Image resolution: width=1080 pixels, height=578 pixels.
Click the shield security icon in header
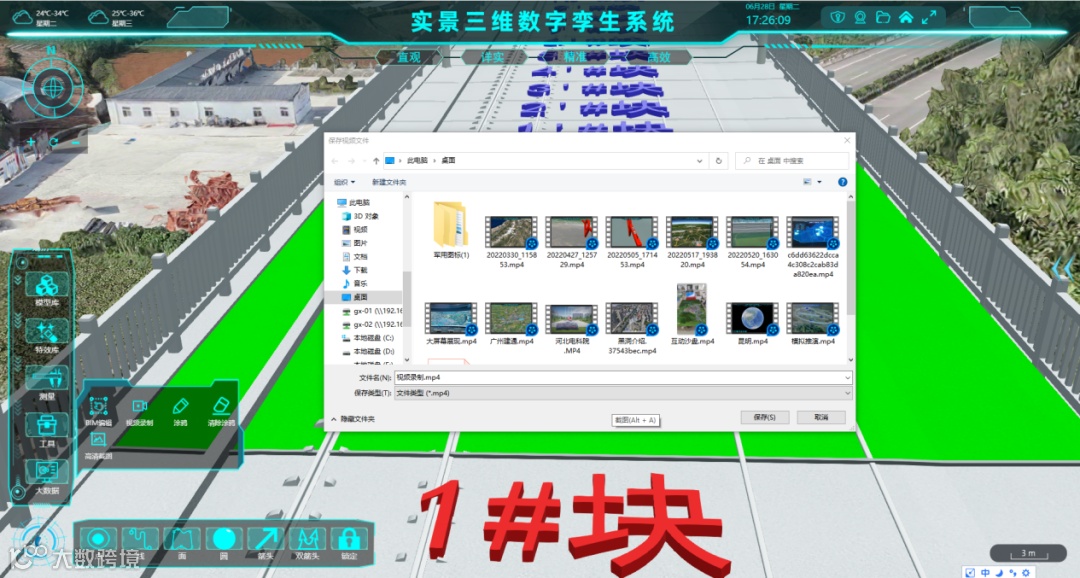837,17
